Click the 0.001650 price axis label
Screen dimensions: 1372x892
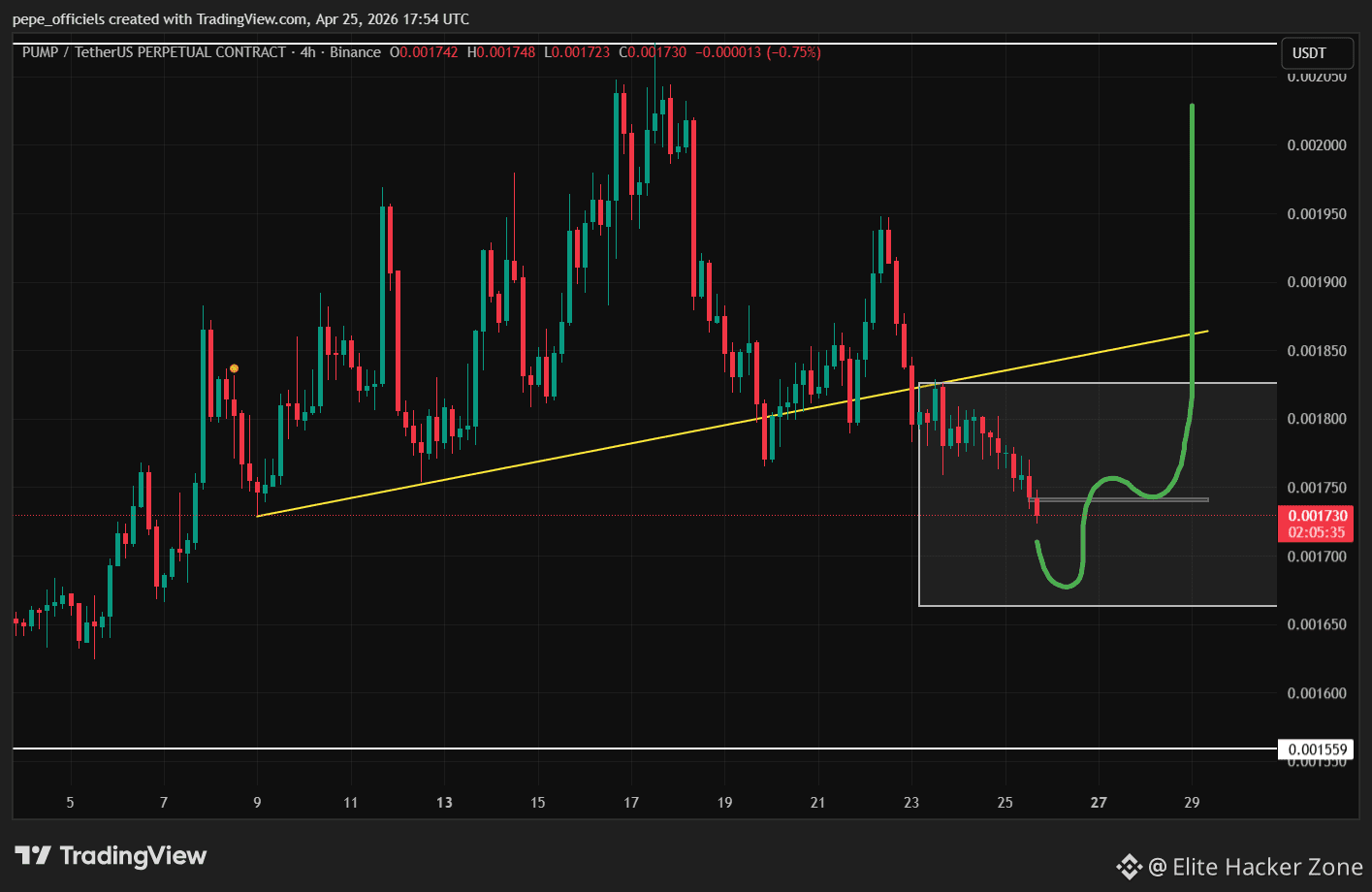pyautogui.click(x=1317, y=624)
